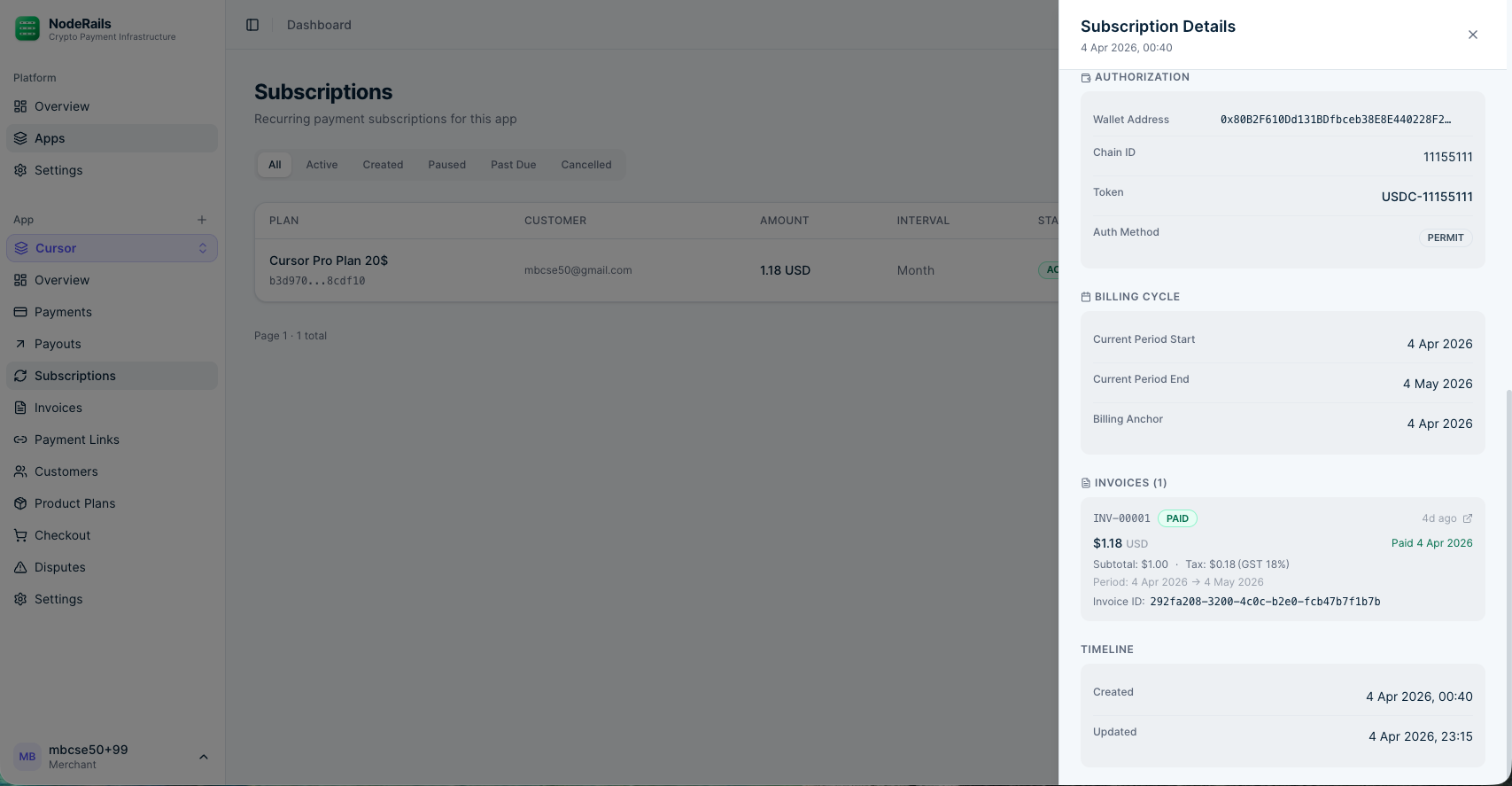Open platform Settings gear item

click(112, 170)
